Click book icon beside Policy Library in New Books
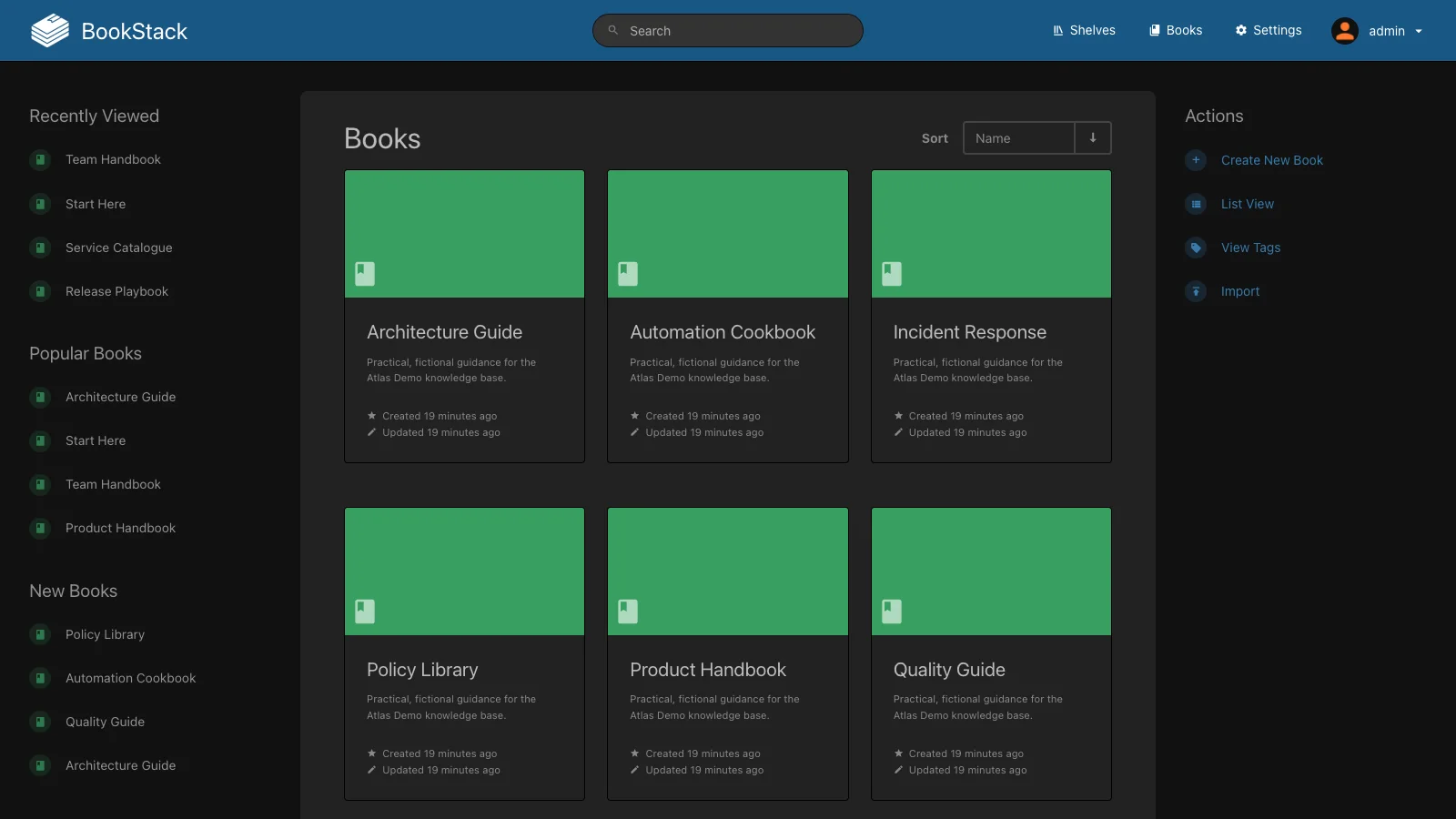This screenshot has width=1456, height=819. 40,634
